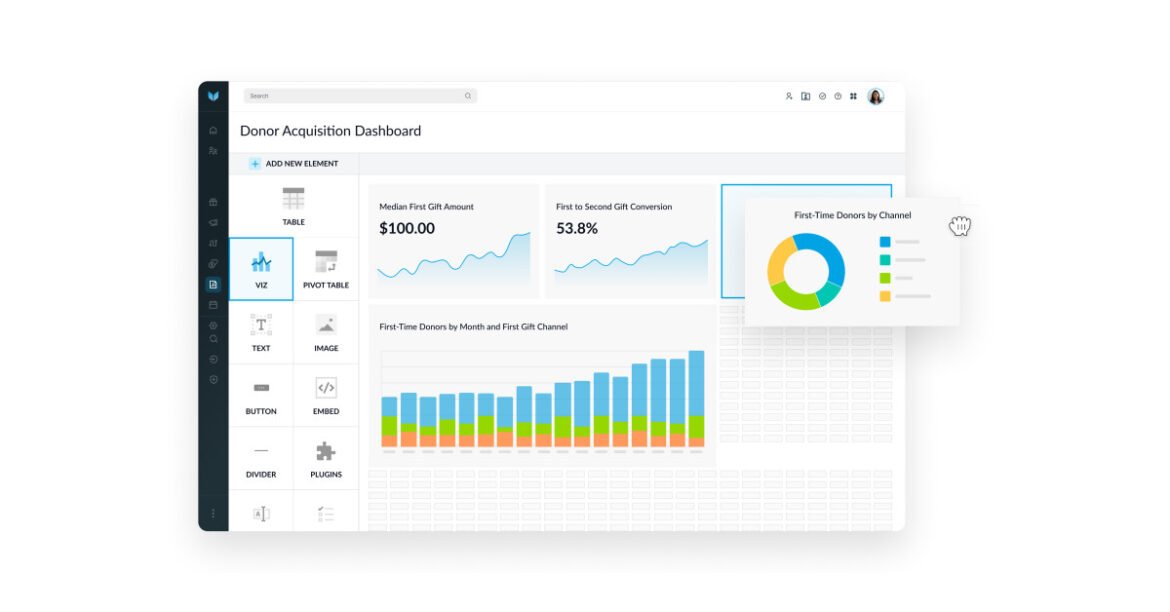Open the Median First Gift Amount card
The height and width of the screenshot is (612, 1170).
(454, 240)
